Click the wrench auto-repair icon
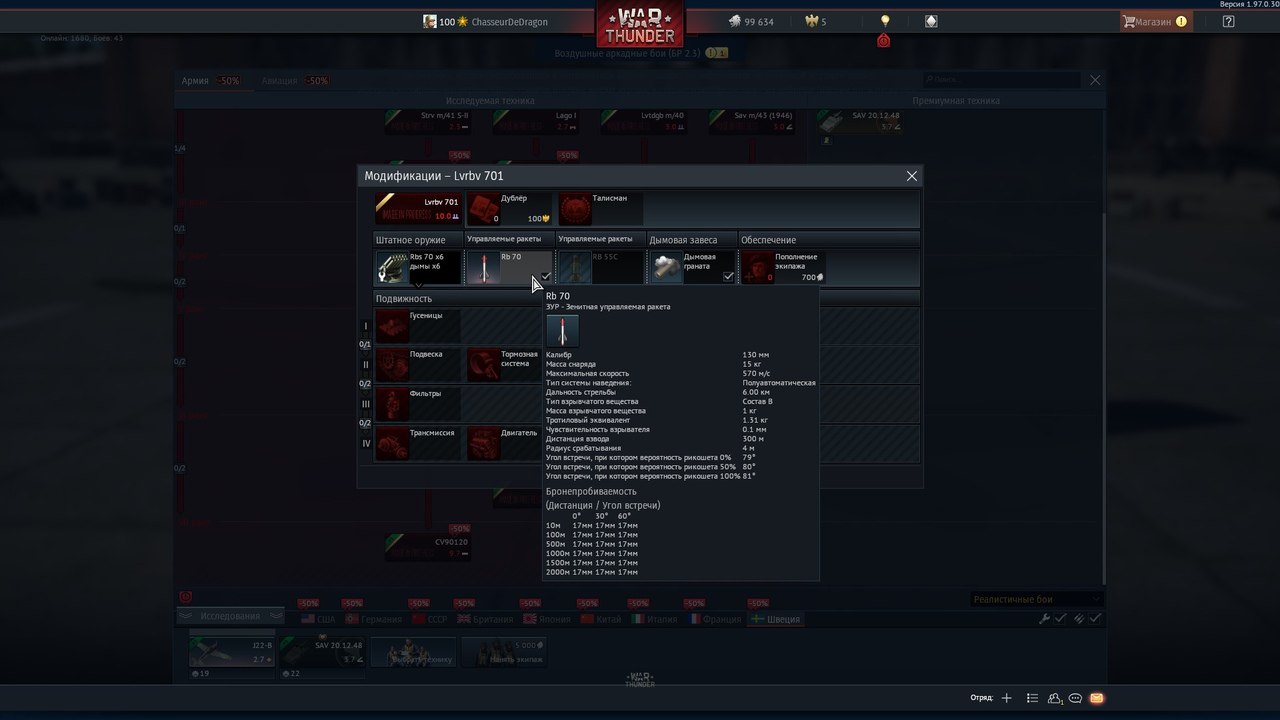This screenshot has width=1280, height=720. 1045,619
